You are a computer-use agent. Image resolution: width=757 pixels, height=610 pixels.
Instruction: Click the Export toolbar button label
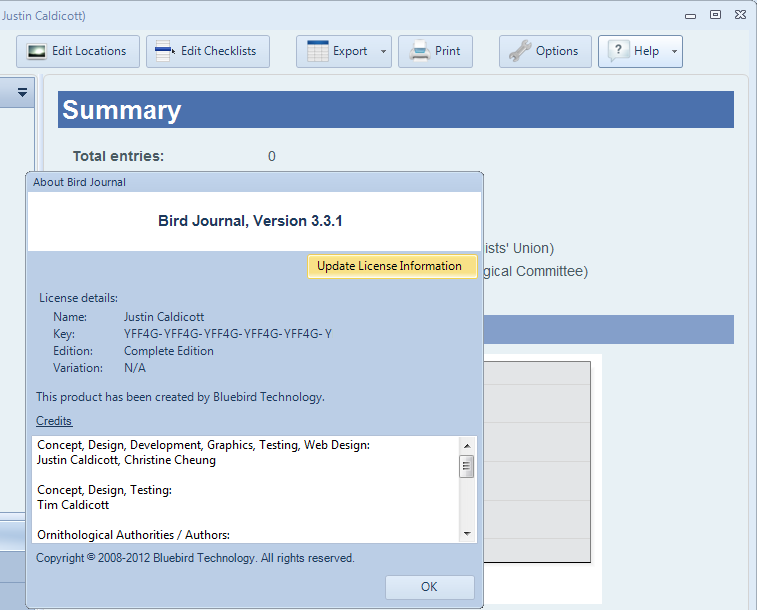[x=350, y=51]
